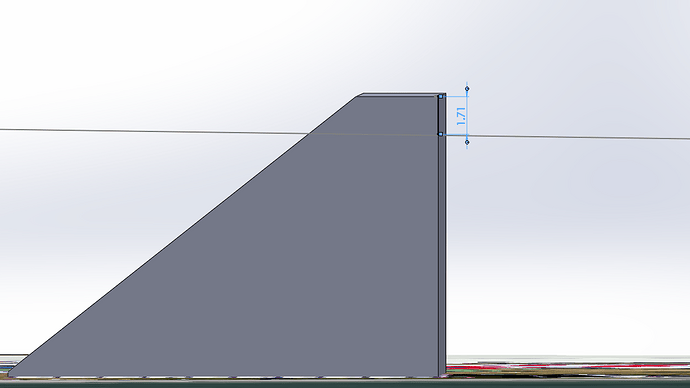690x388 pixels.
Task: Click the upper dimension arrow handle
Action: (x=467, y=89)
